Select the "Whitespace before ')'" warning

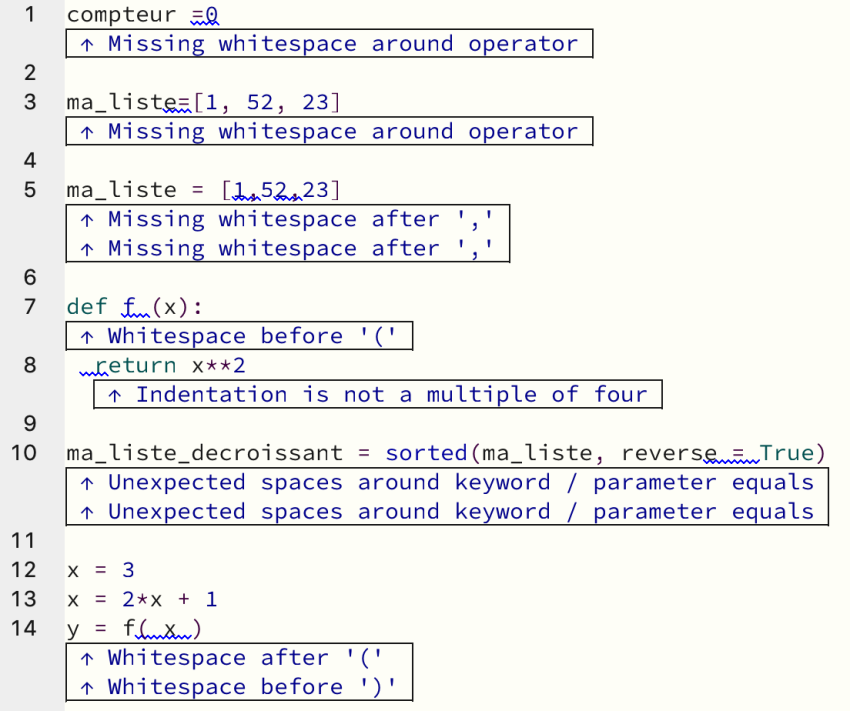point(239,687)
